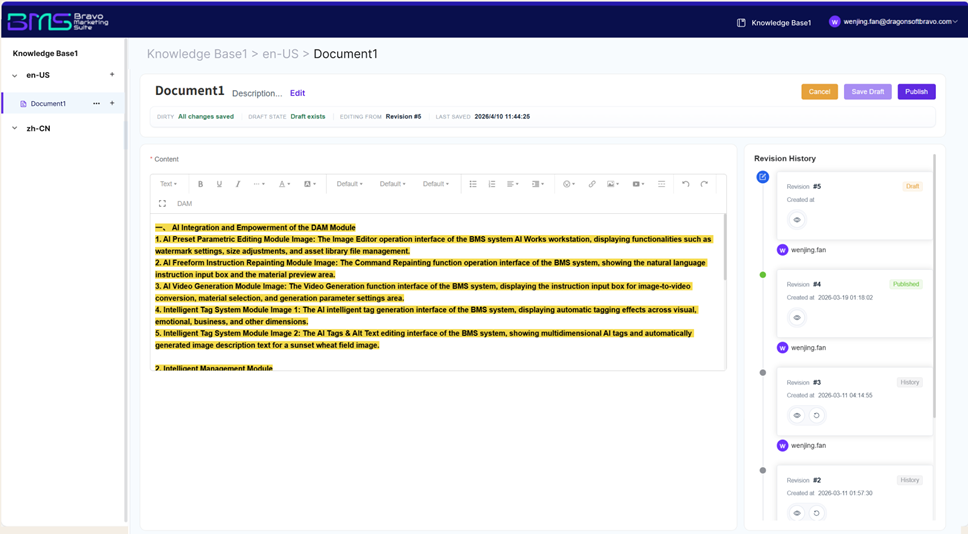The image size is (968, 534).
Task: Expand the zh-CN tree folder
Action: [x=15, y=128]
